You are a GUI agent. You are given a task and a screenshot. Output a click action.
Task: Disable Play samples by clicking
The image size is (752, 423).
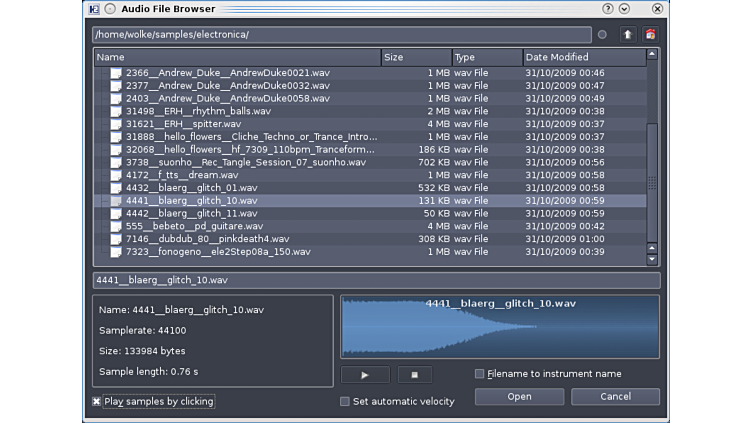point(97,401)
